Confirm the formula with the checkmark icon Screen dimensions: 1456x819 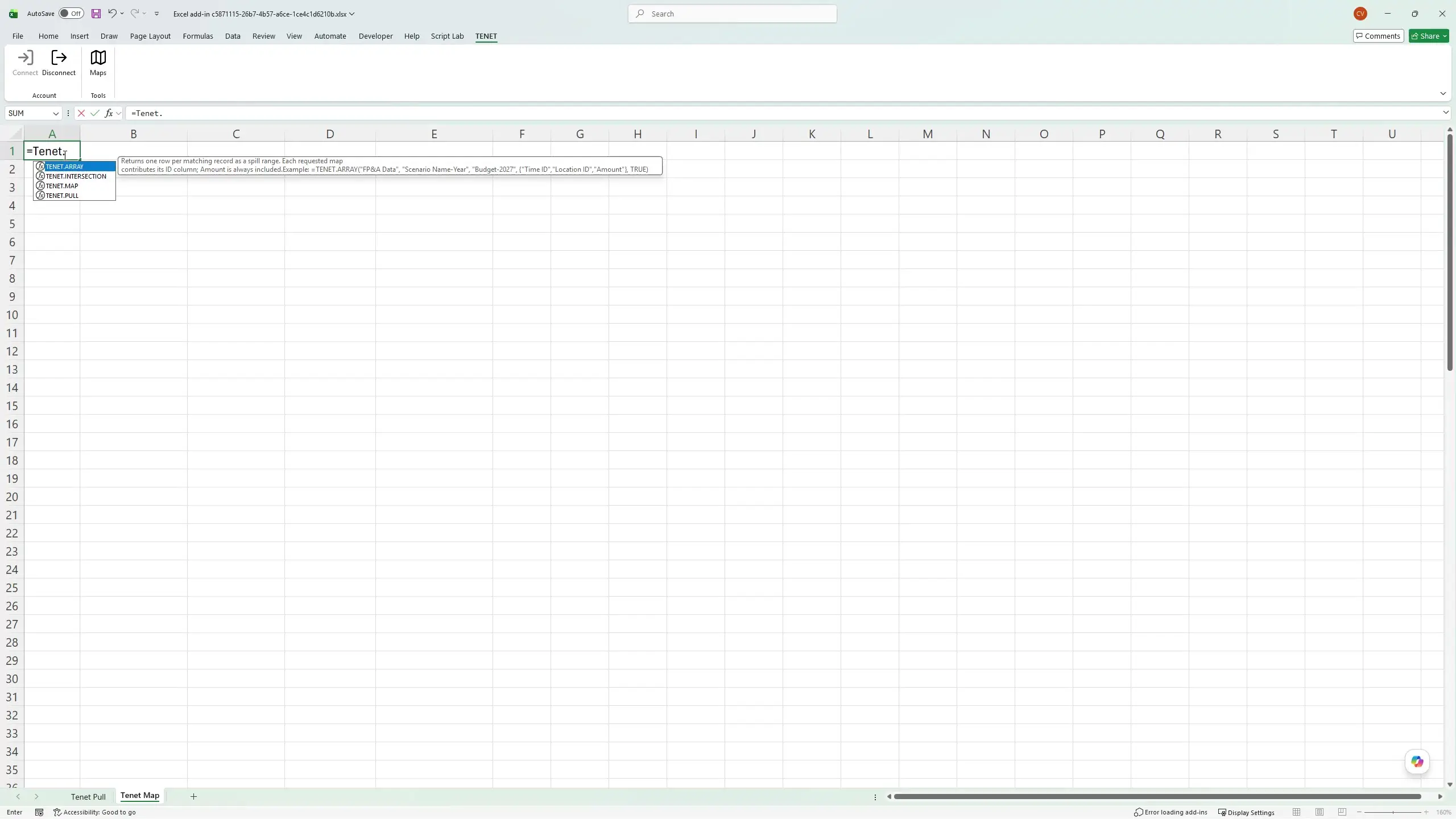coord(95,113)
